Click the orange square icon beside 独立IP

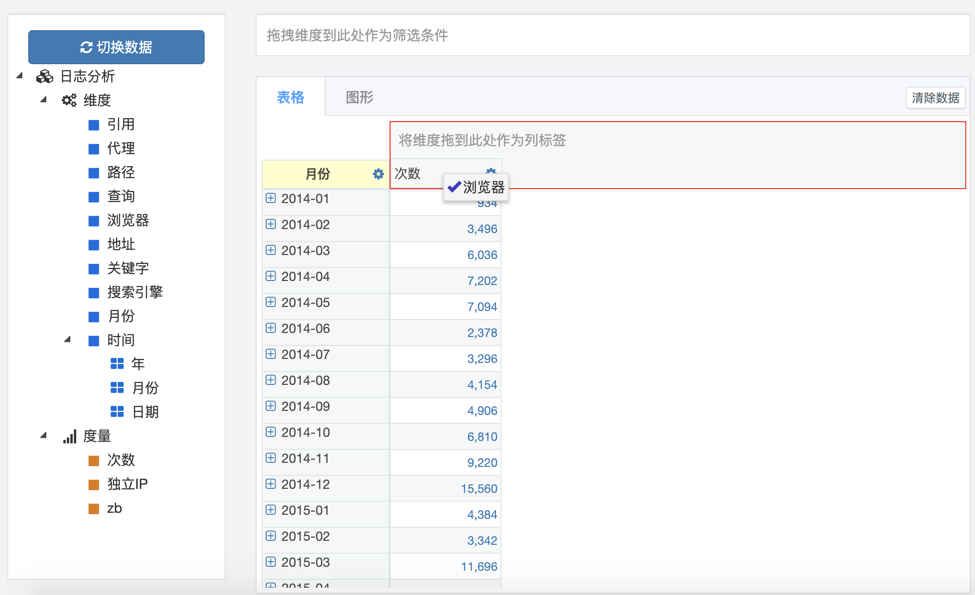pos(94,485)
